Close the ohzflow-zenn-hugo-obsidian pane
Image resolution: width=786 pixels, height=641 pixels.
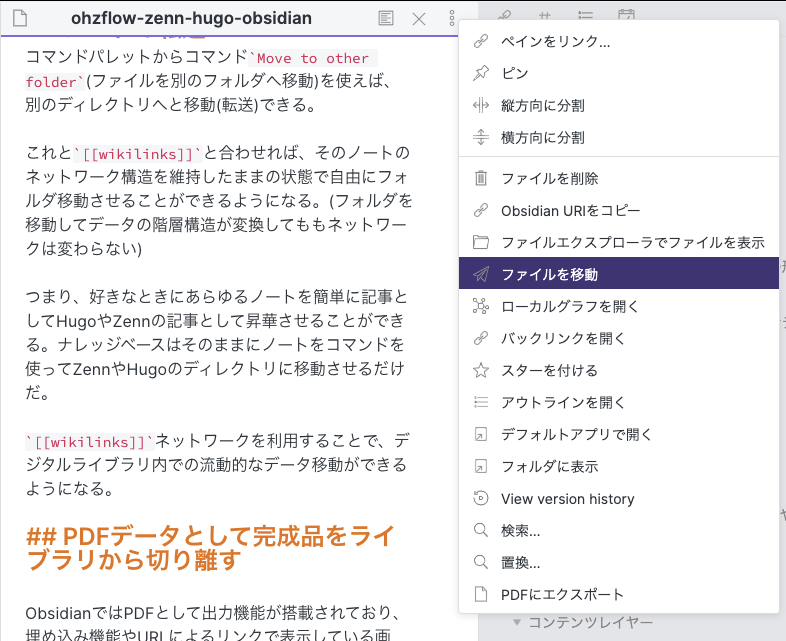[x=419, y=19]
